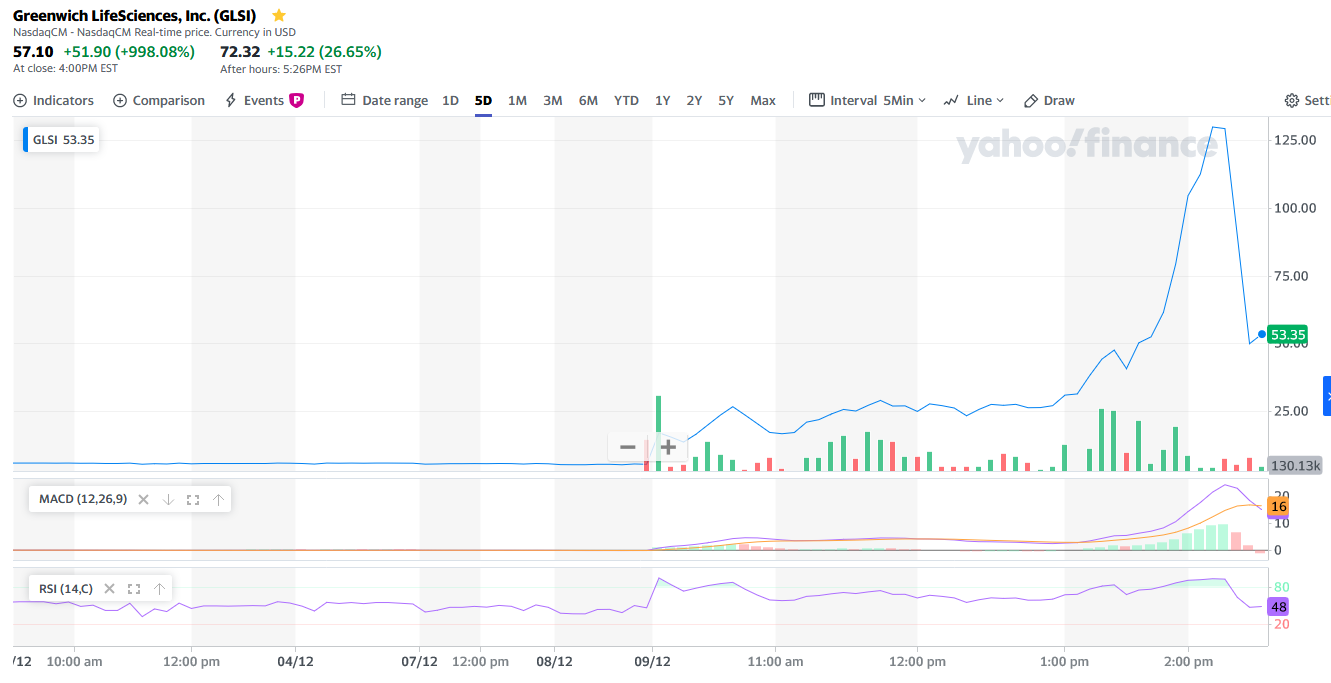Select the 1M range tab

click(517, 100)
